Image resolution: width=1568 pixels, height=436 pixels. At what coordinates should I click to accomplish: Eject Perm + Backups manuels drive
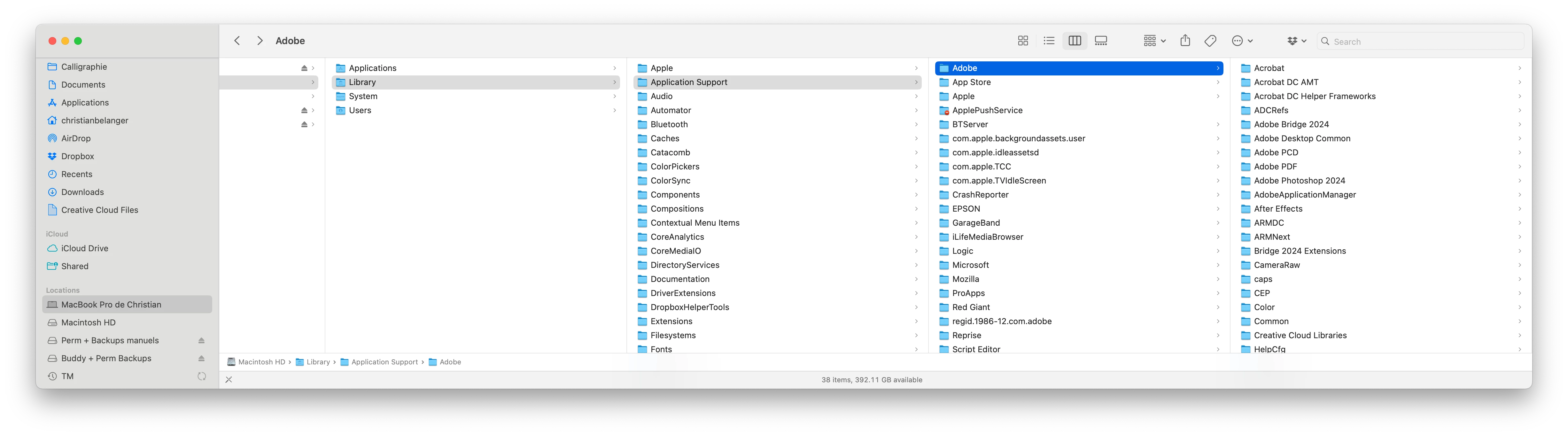pos(201,340)
